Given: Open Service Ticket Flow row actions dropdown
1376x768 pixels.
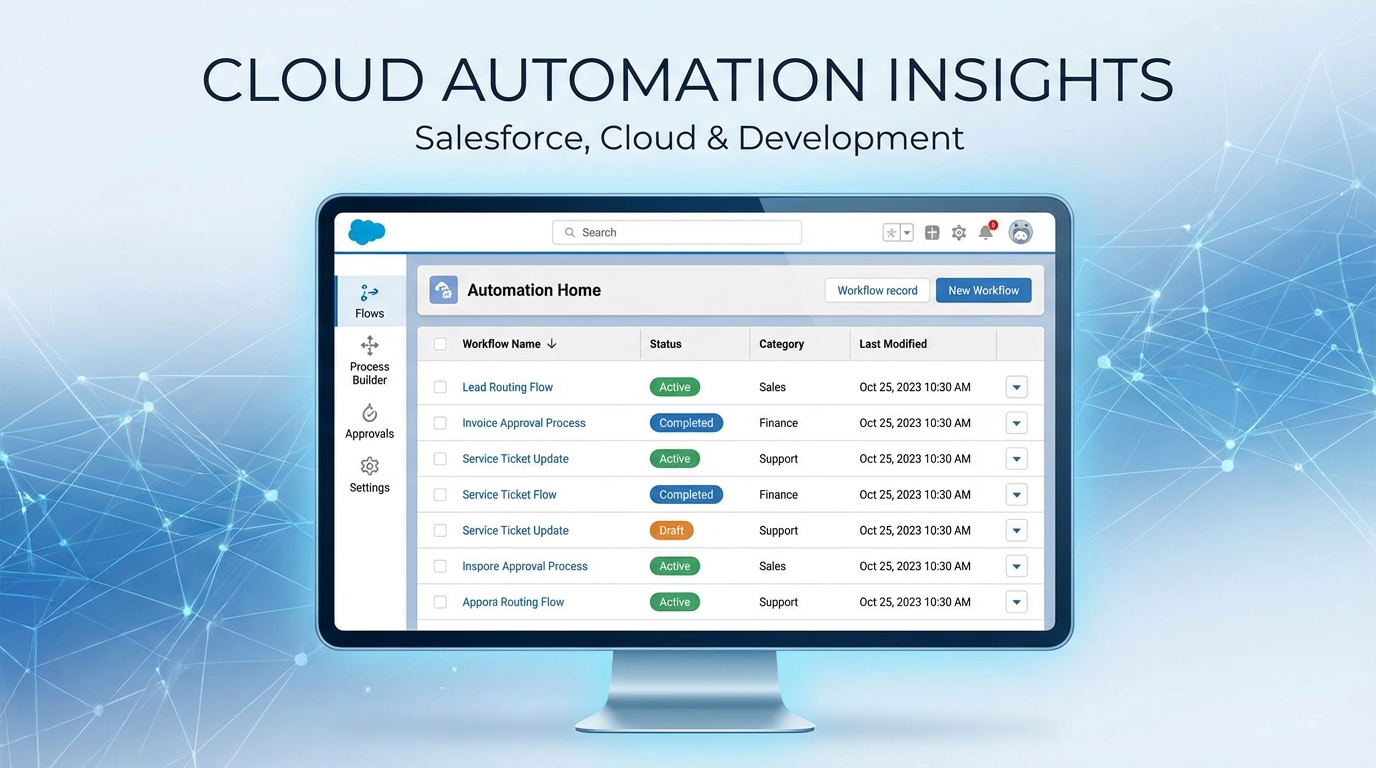Looking at the screenshot, I should [x=1016, y=495].
